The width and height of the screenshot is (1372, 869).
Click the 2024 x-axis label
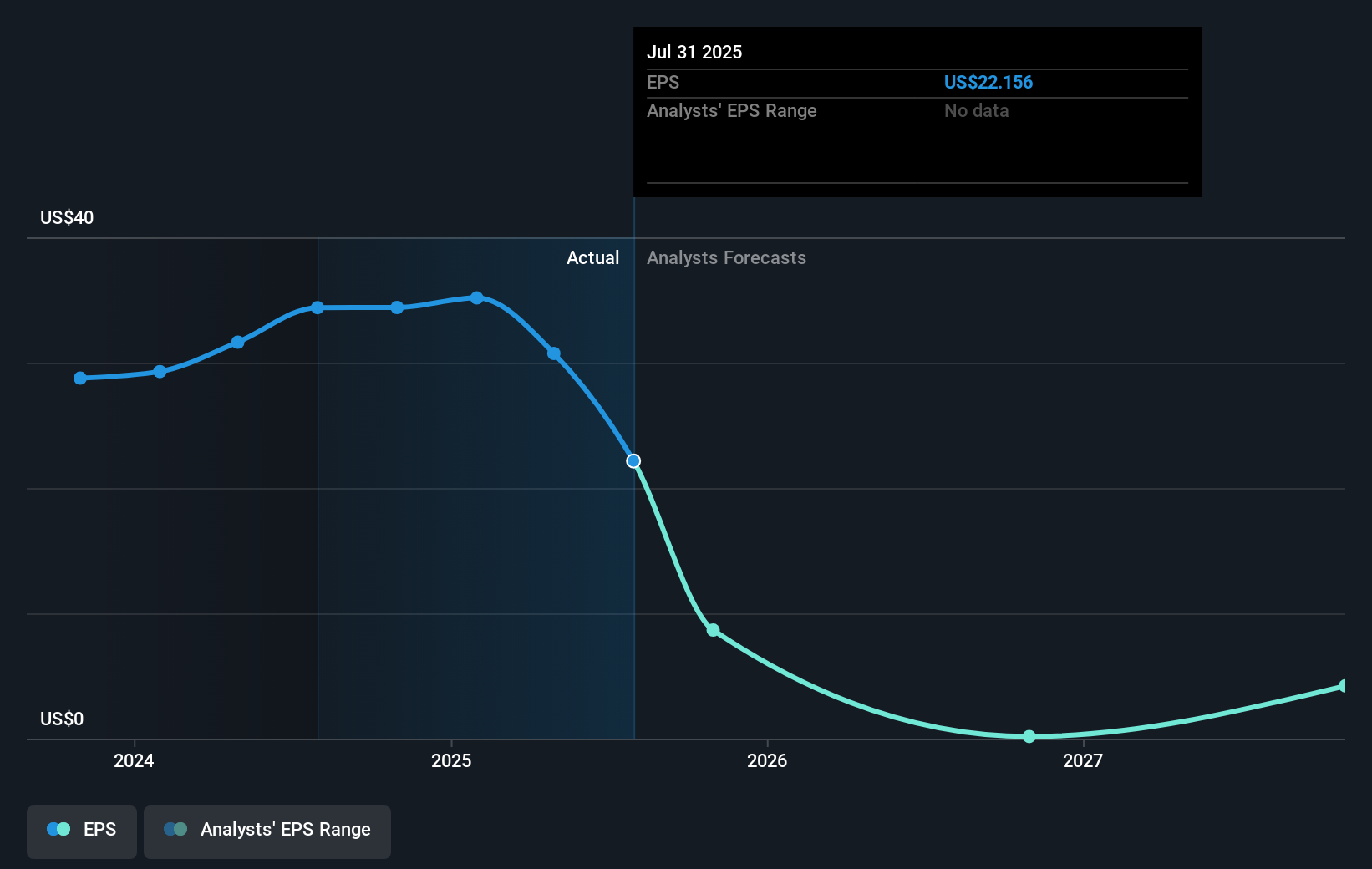(x=134, y=760)
